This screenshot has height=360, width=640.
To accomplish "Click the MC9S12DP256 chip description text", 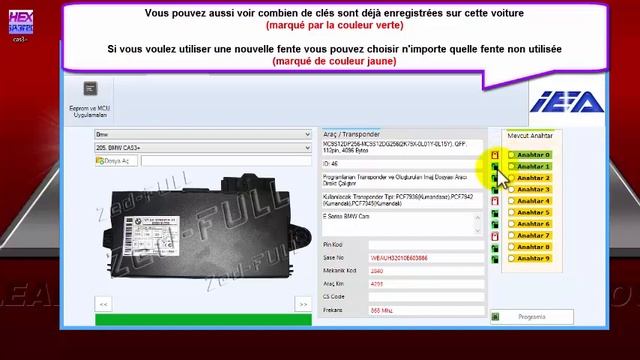I will [395, 147].
